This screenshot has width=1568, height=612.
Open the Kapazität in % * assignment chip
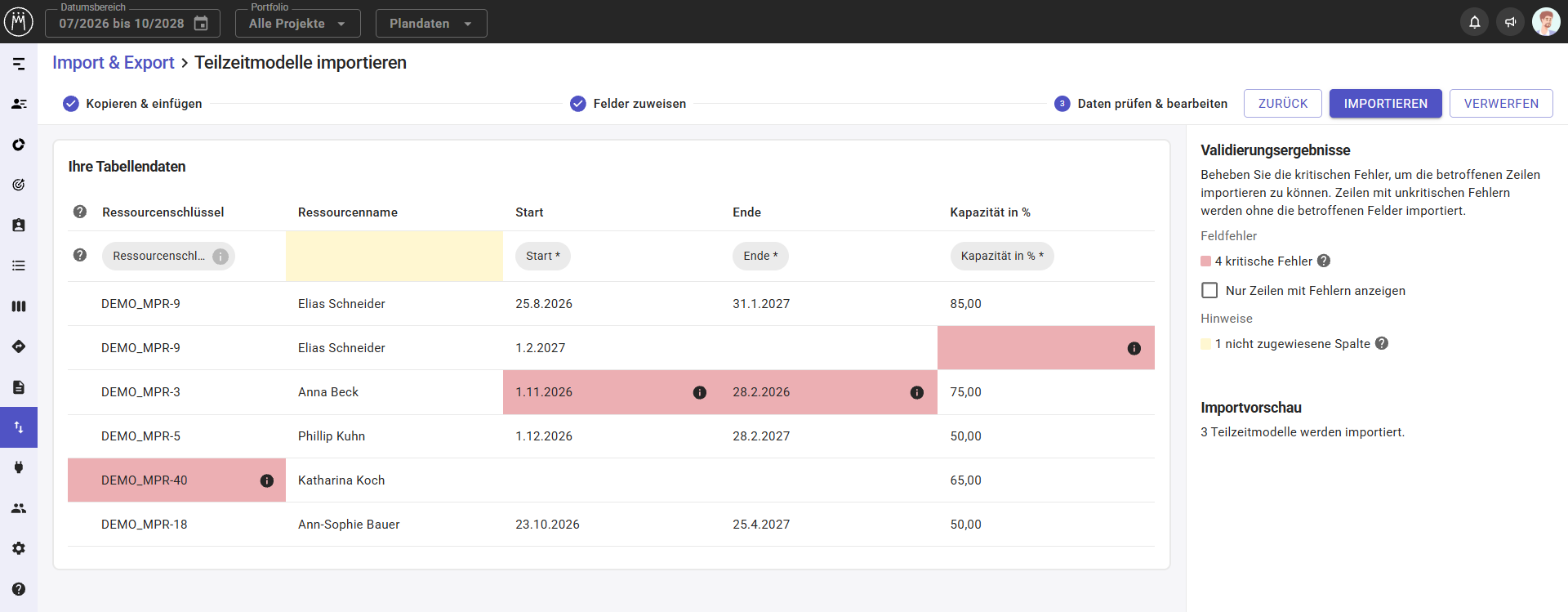[1002, 256]
